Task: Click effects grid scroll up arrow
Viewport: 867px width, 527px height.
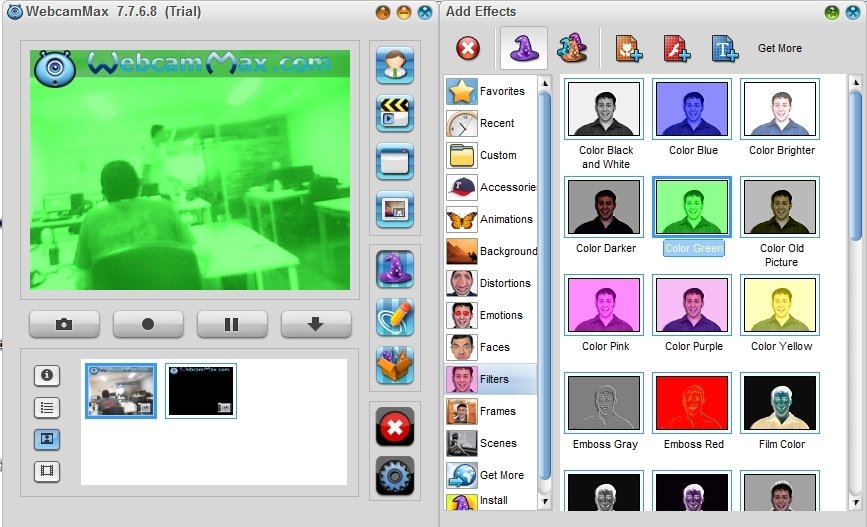Action: (x=855, y=84)
